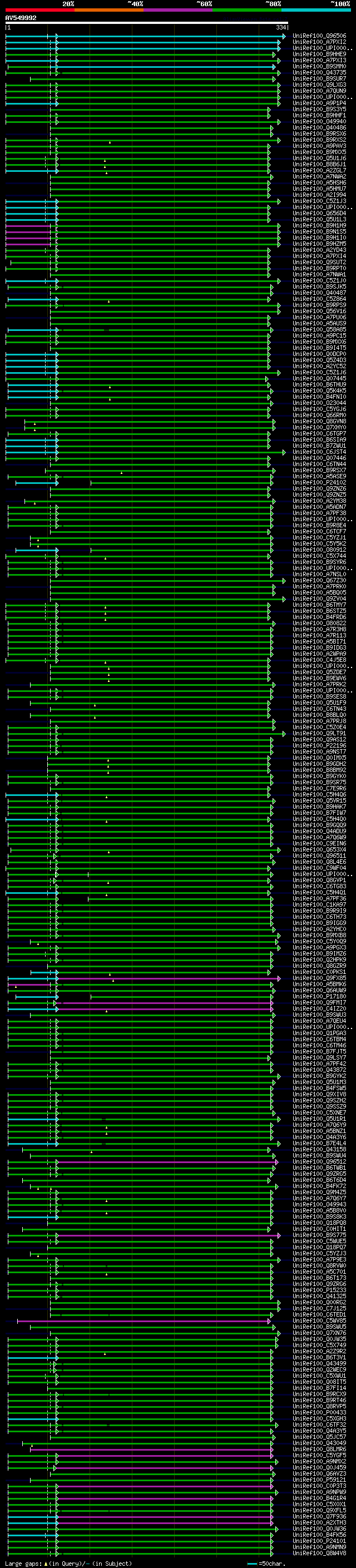The width and height of the screenshot is (356, 1568).
Task: Pick the hit UniRef100_C1KA97
Action: point(319,904)
